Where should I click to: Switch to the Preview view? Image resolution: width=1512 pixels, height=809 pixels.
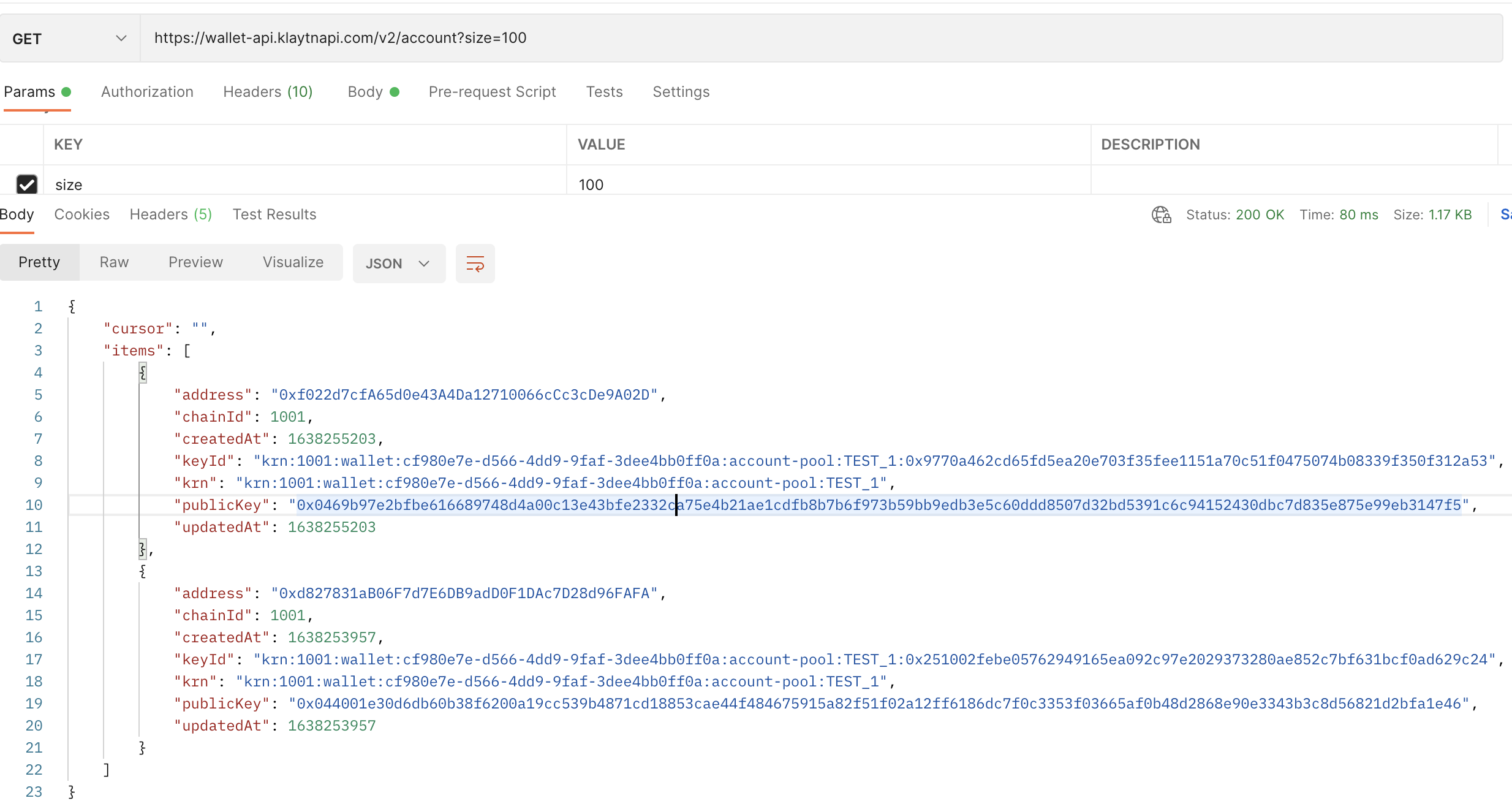click(x=195, y=262)
